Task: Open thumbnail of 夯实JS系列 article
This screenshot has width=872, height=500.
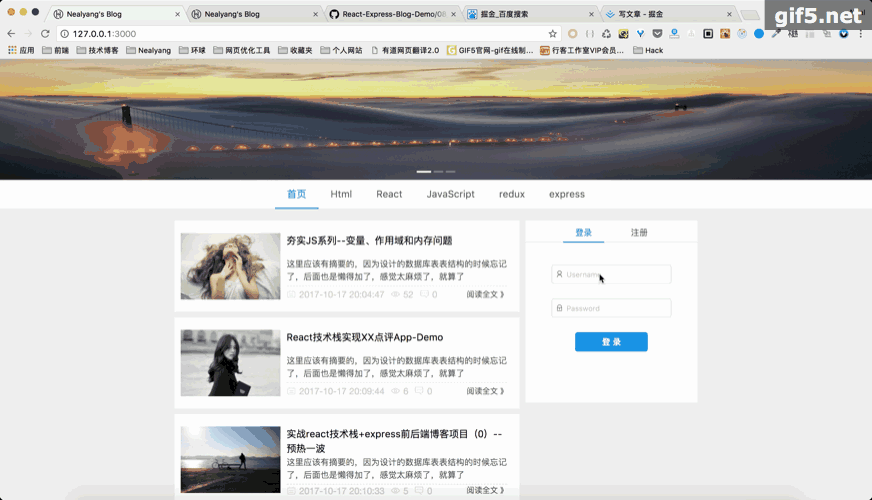Action: 230,266
